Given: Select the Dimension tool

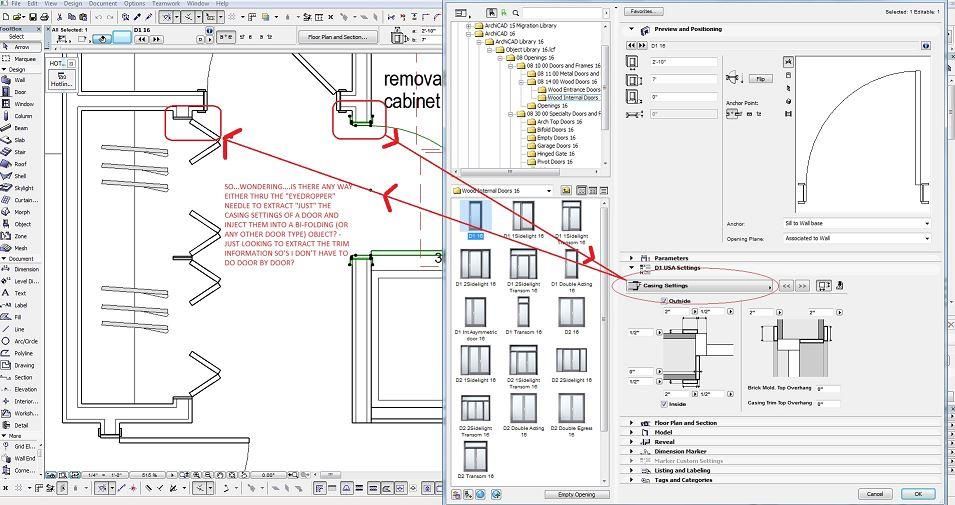Looking at the screenshot, I should 21,269.
